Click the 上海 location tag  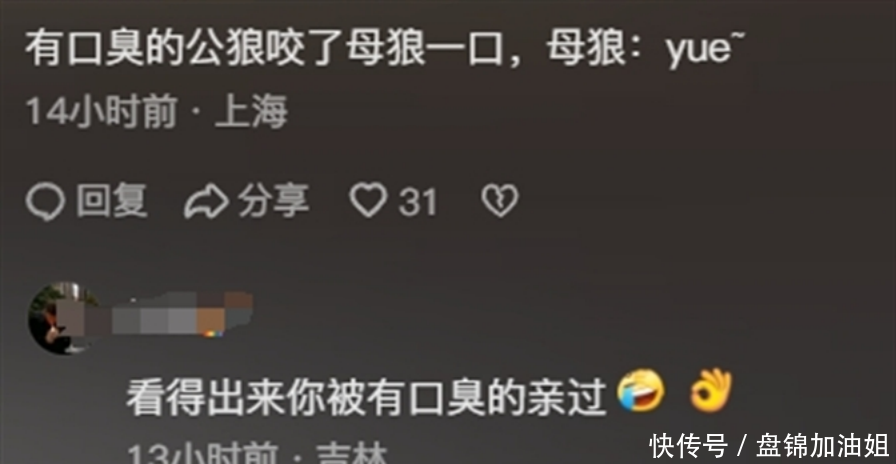251,111
